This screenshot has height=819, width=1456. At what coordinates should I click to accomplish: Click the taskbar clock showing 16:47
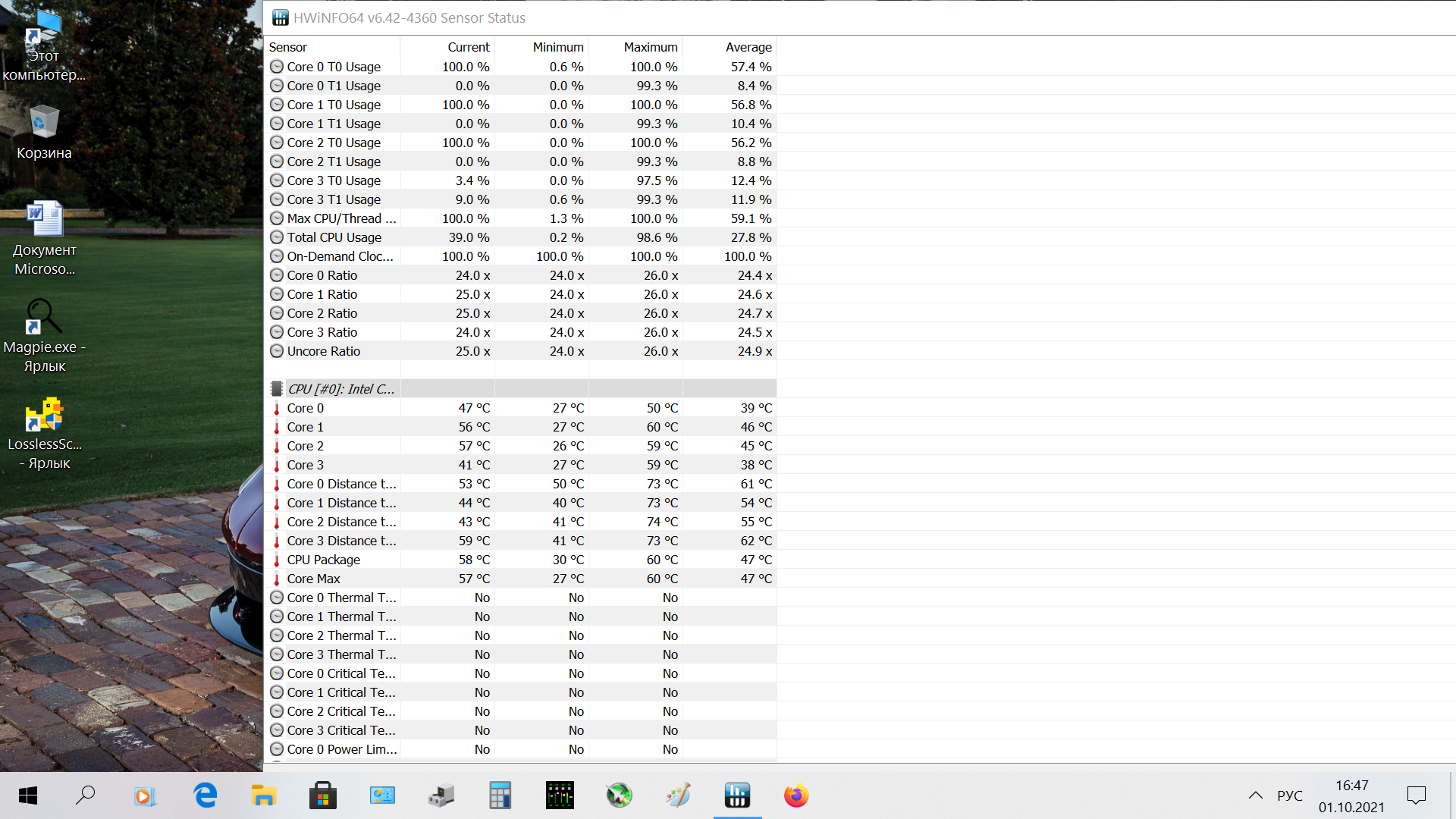coord(1351,795)
